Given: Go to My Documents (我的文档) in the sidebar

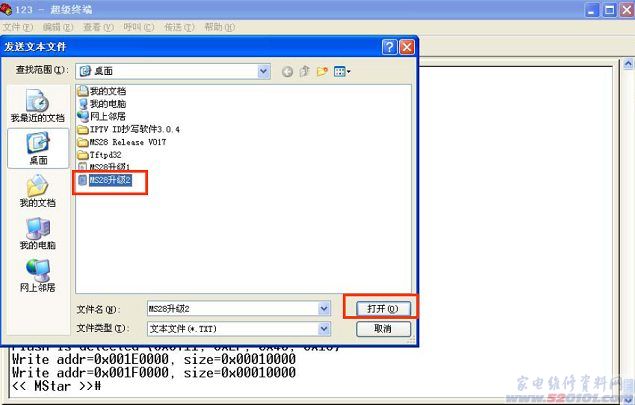Looking at the screenshot, I should tap(37, 191).
